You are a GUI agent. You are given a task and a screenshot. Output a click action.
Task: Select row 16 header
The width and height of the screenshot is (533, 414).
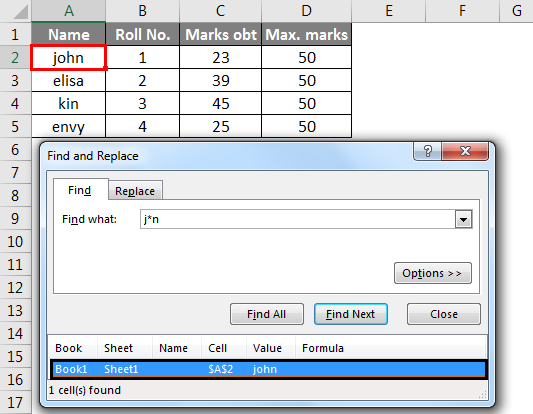click(x=15, y=380)
